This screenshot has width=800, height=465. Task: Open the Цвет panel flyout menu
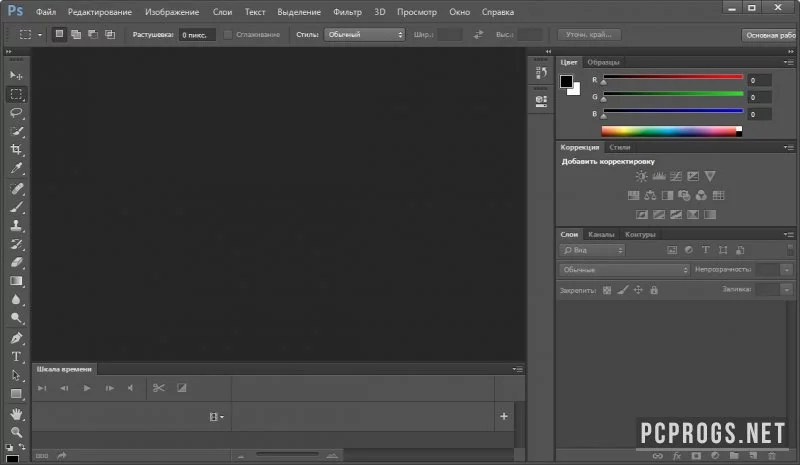click(789, 62)
